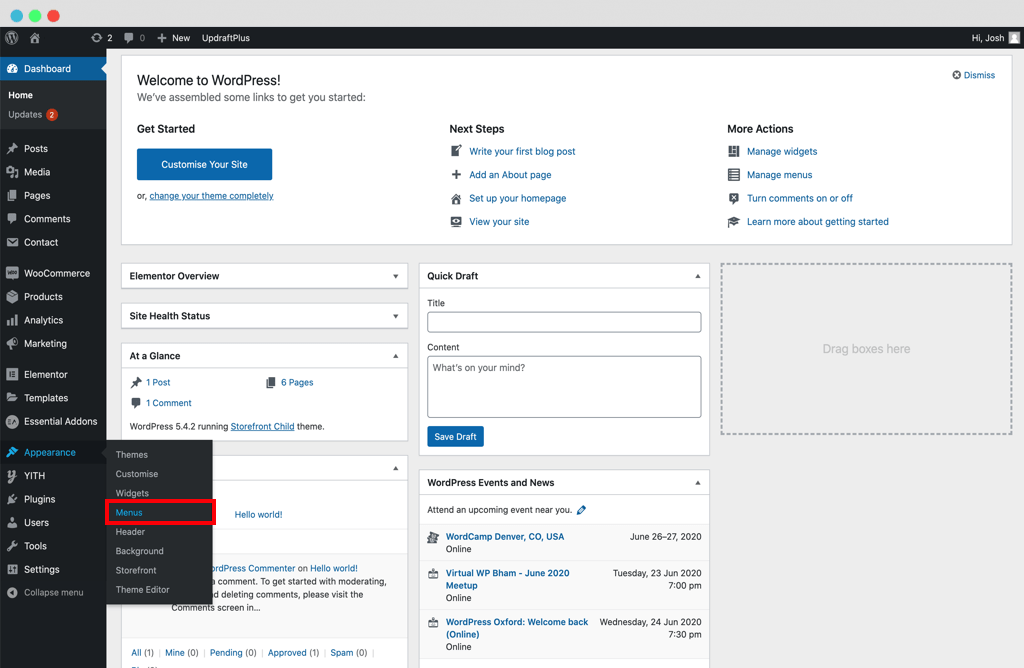Image resolution: width=1024 pixels, height=668 pixels.
Task: Open Manage menus via its icon
Action: tap(736, 174)
